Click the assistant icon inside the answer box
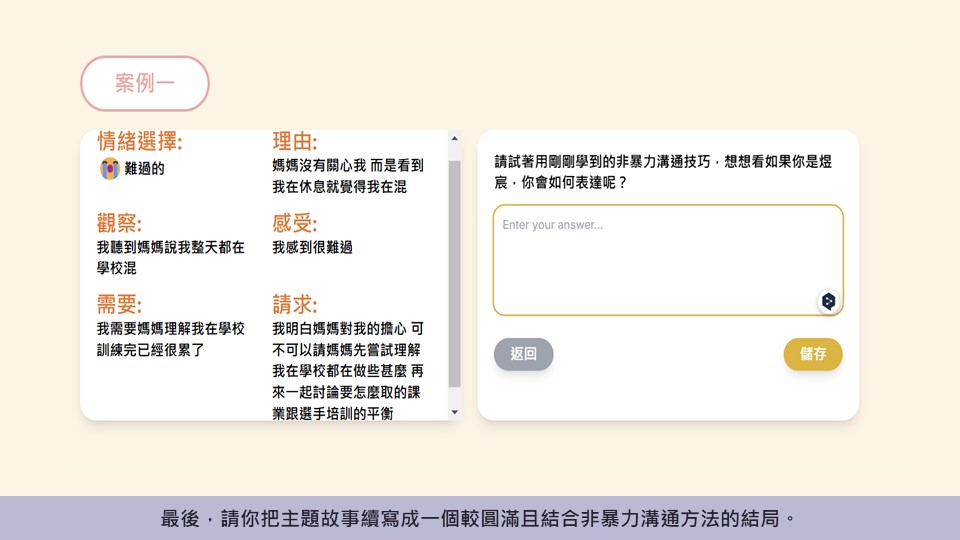The height and width of the screenshot is (540, 960). pos(828,301)
